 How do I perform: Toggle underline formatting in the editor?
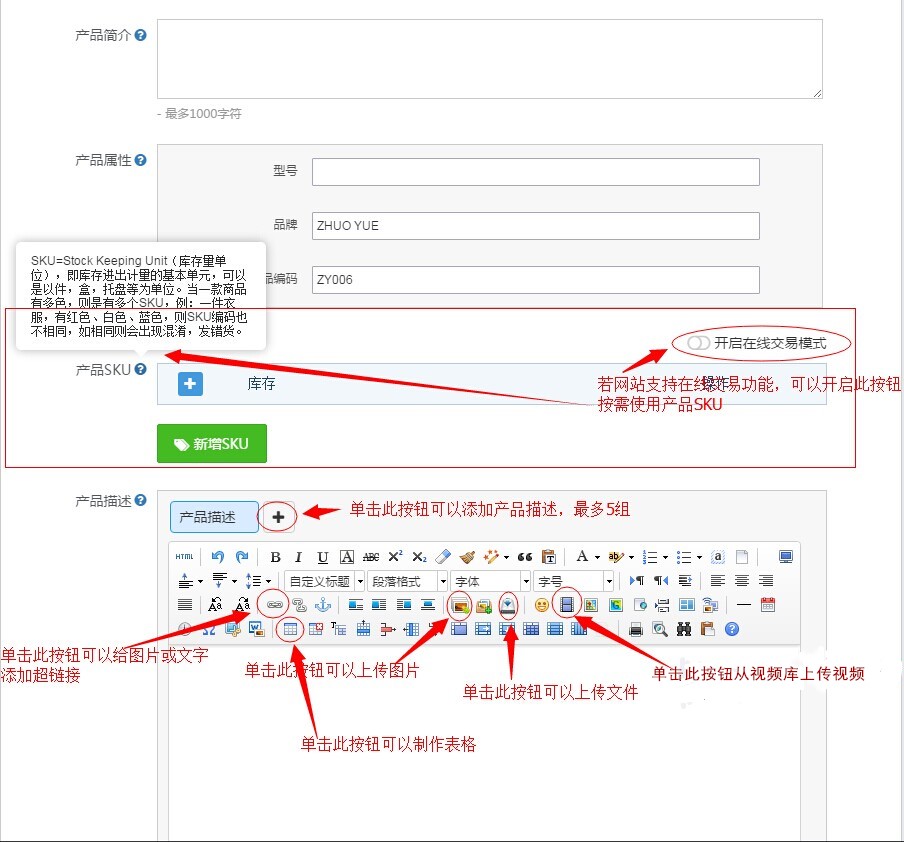323,557
